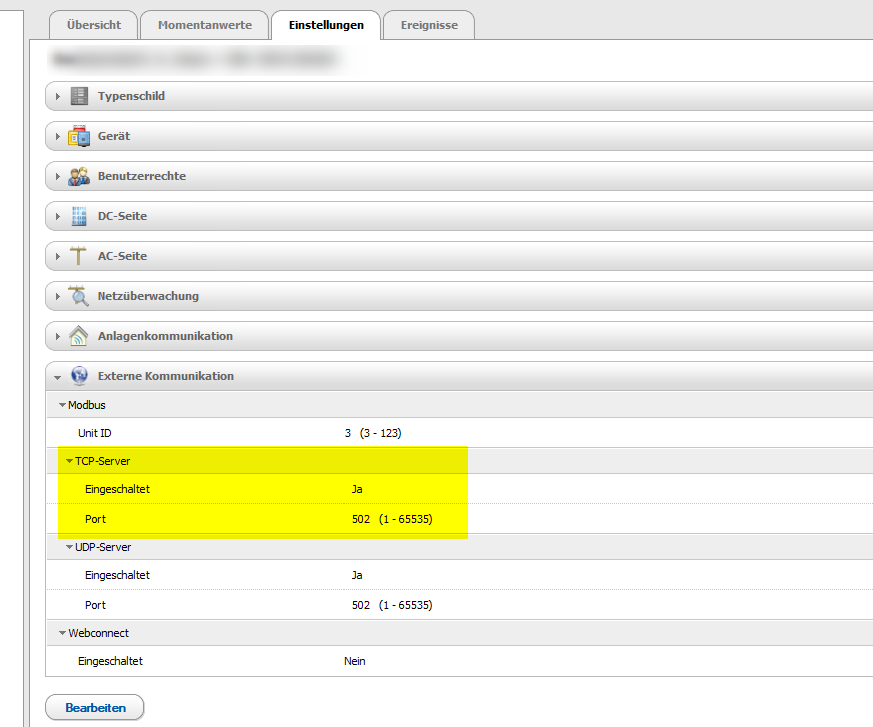
Task: Click the Bearbeiten button
Action: pyautogui.click(x=95, y=708)
